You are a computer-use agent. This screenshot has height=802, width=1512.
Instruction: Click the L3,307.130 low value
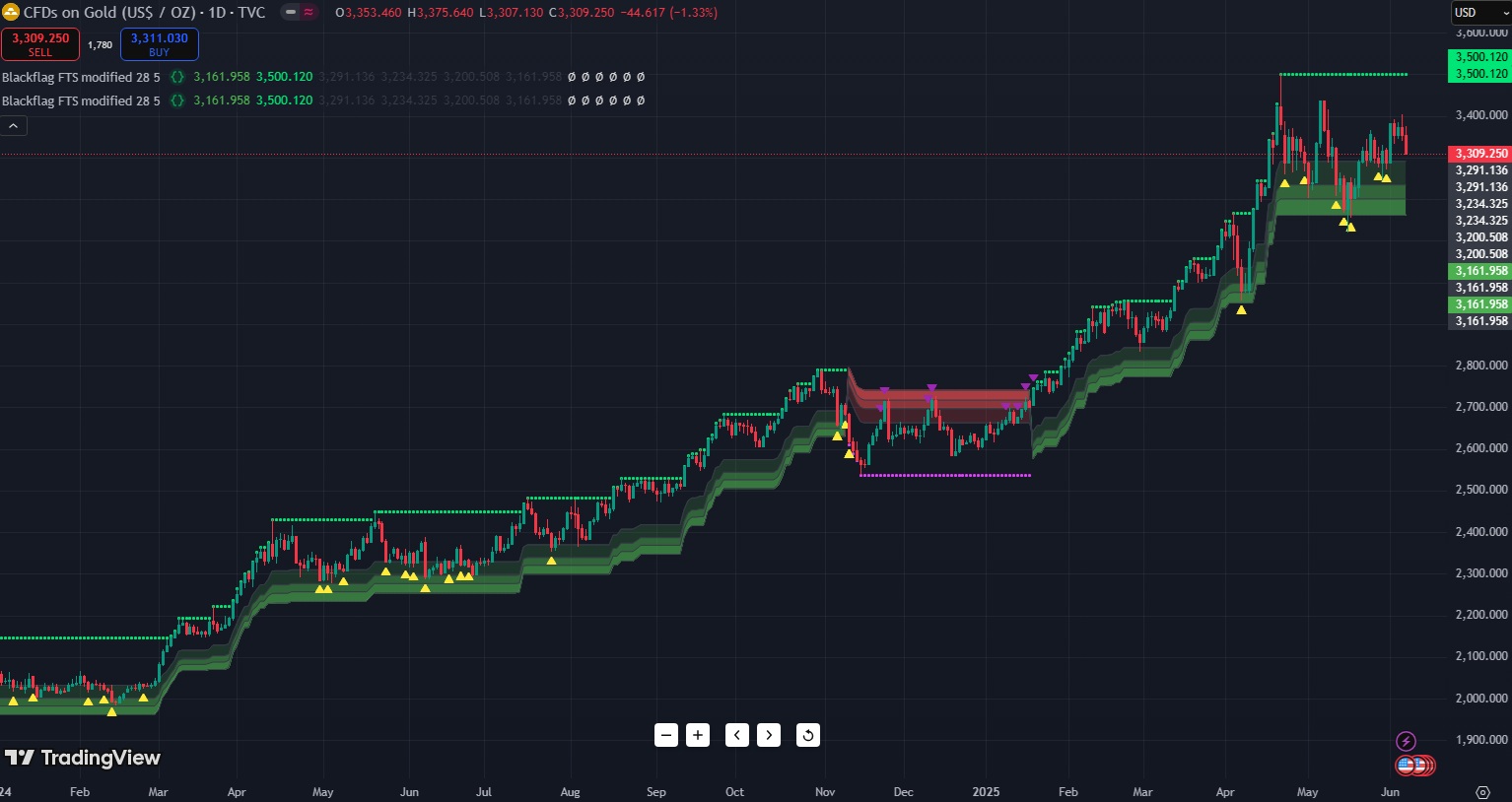512,13
